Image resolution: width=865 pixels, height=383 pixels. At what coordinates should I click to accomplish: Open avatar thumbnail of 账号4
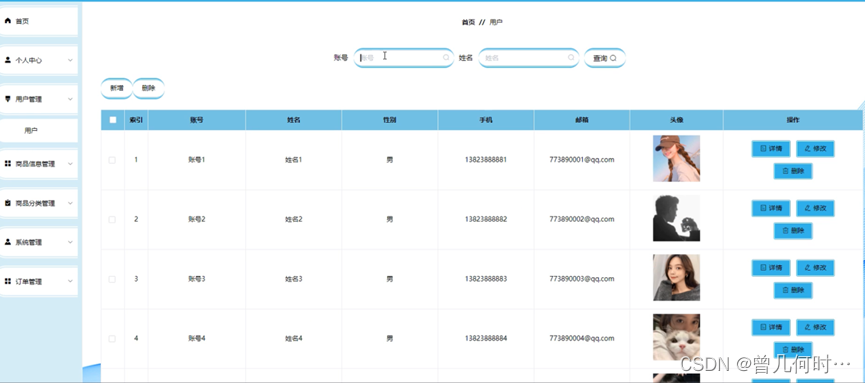coord(676,337)
